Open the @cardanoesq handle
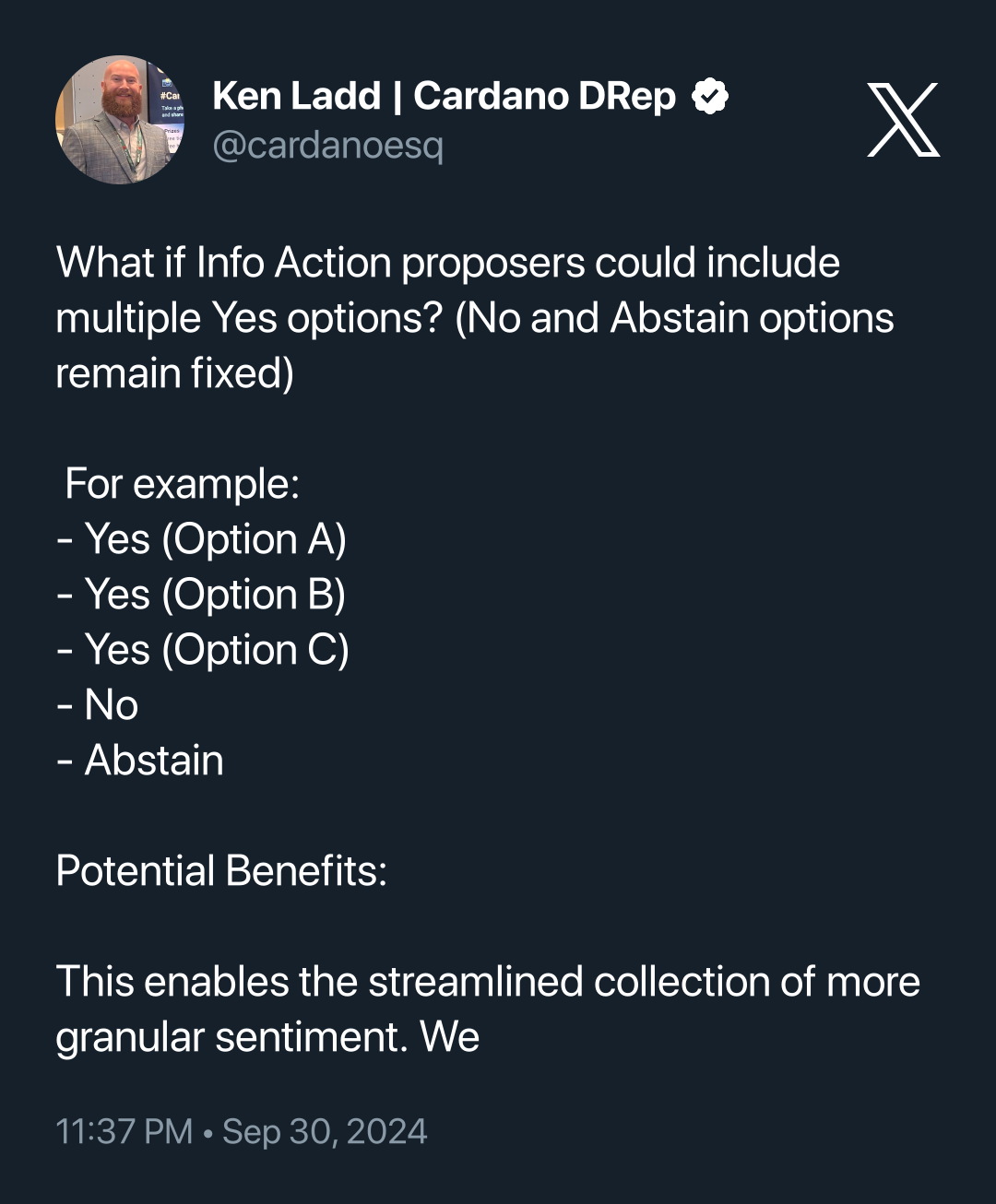996x1204 pixels. click(x=327, y=145)
